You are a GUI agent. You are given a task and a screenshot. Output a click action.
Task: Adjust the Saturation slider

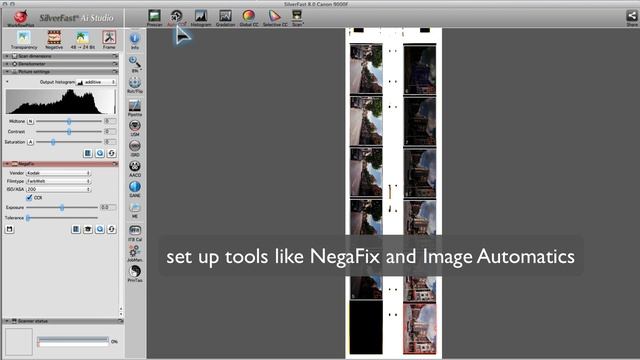coord(69,142)
